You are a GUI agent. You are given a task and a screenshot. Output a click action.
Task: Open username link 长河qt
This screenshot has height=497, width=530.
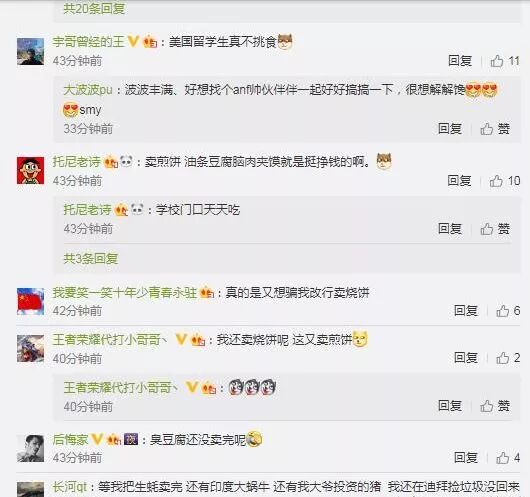70,487
